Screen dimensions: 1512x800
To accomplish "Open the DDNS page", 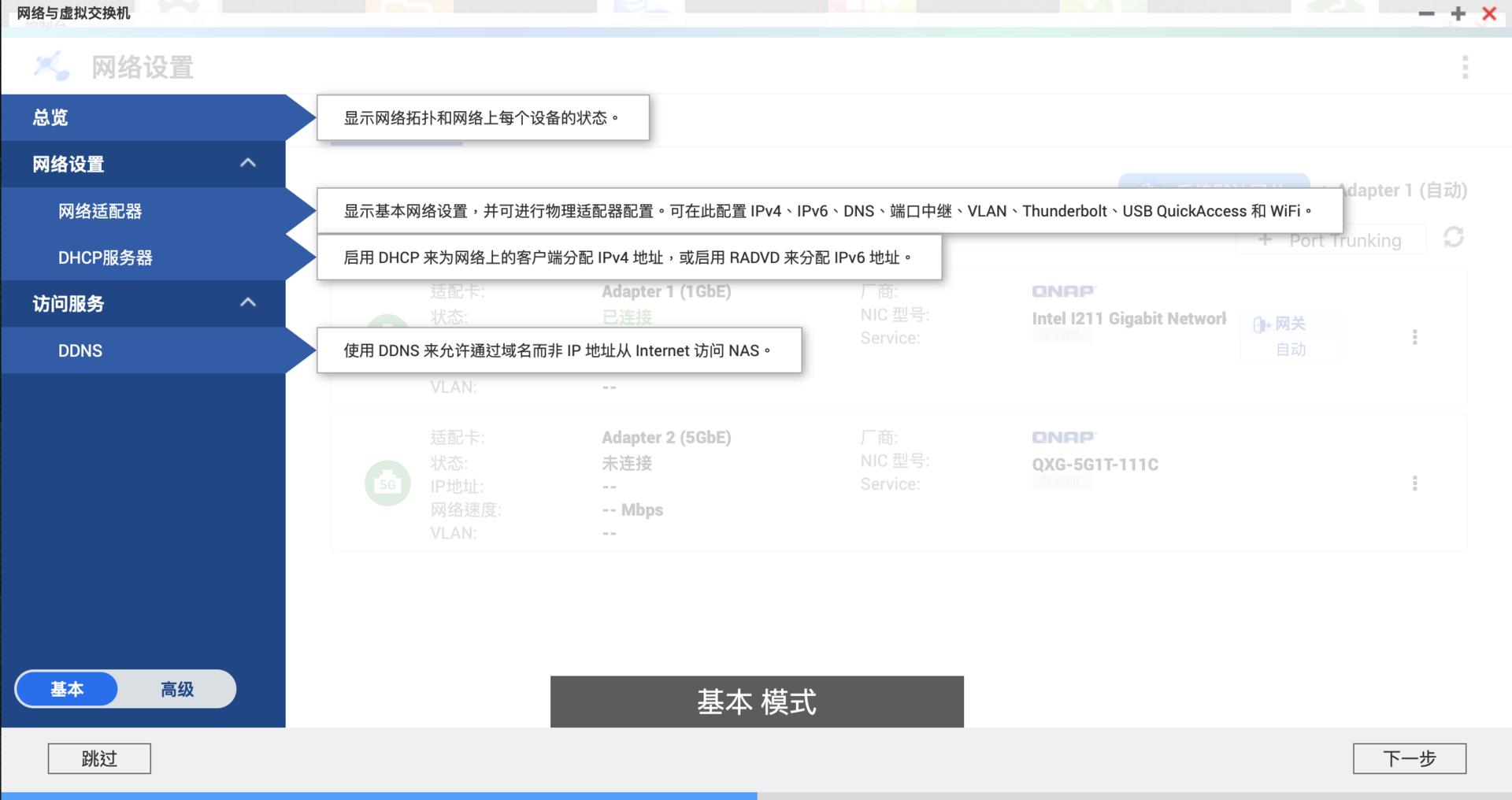I will [80, 350].
